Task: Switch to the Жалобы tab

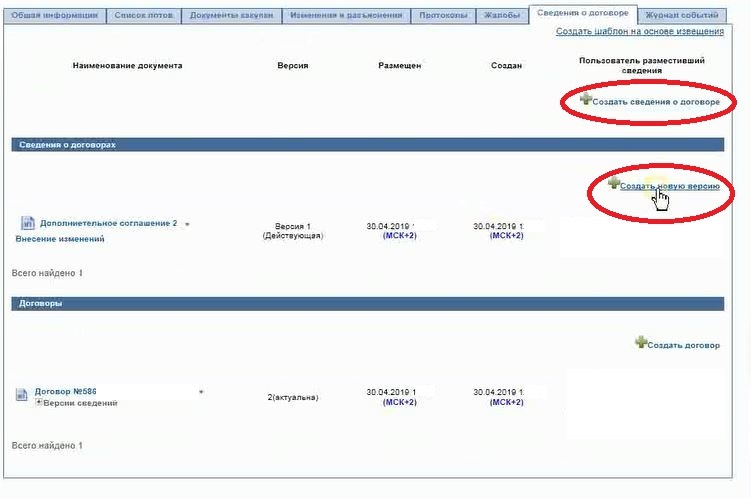Action: pos(501,16)
